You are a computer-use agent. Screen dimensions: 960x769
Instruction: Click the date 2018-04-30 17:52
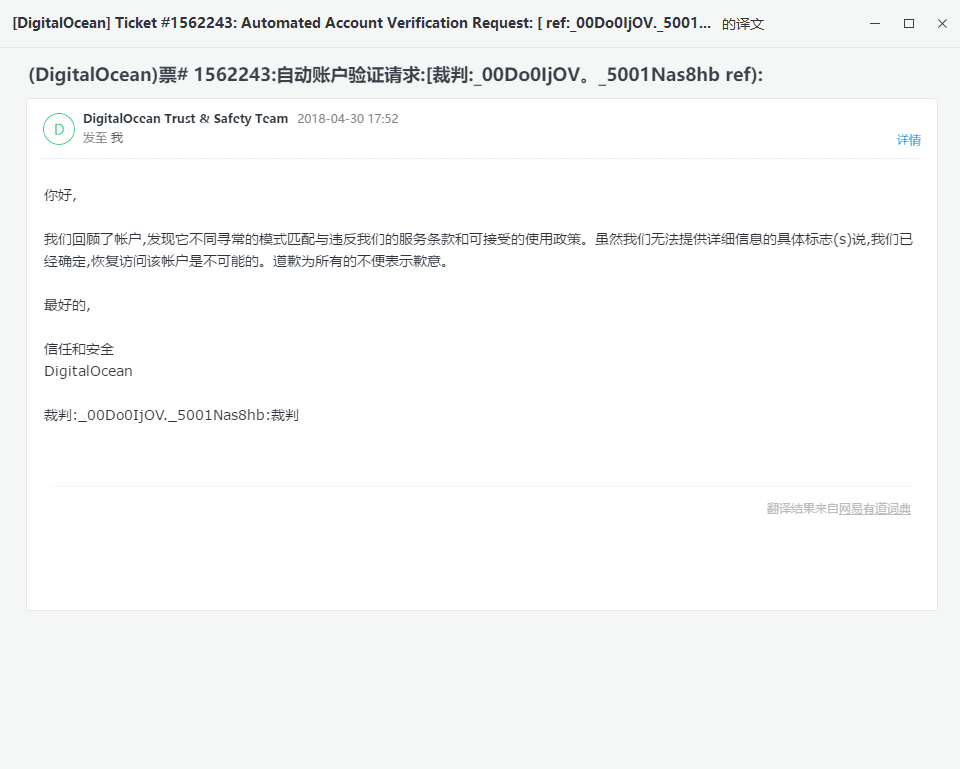pyautogui.click(x=348, y=119)
